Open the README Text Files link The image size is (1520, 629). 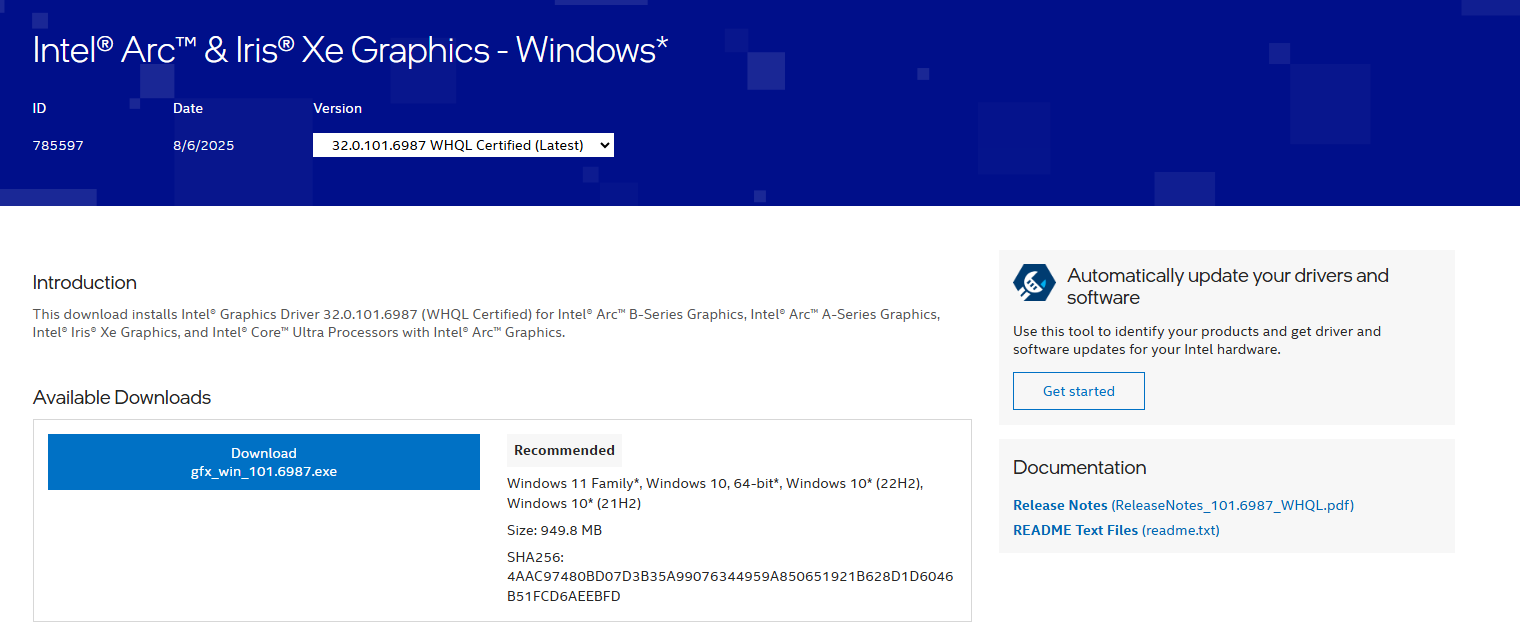click(x=1116, y=530)
